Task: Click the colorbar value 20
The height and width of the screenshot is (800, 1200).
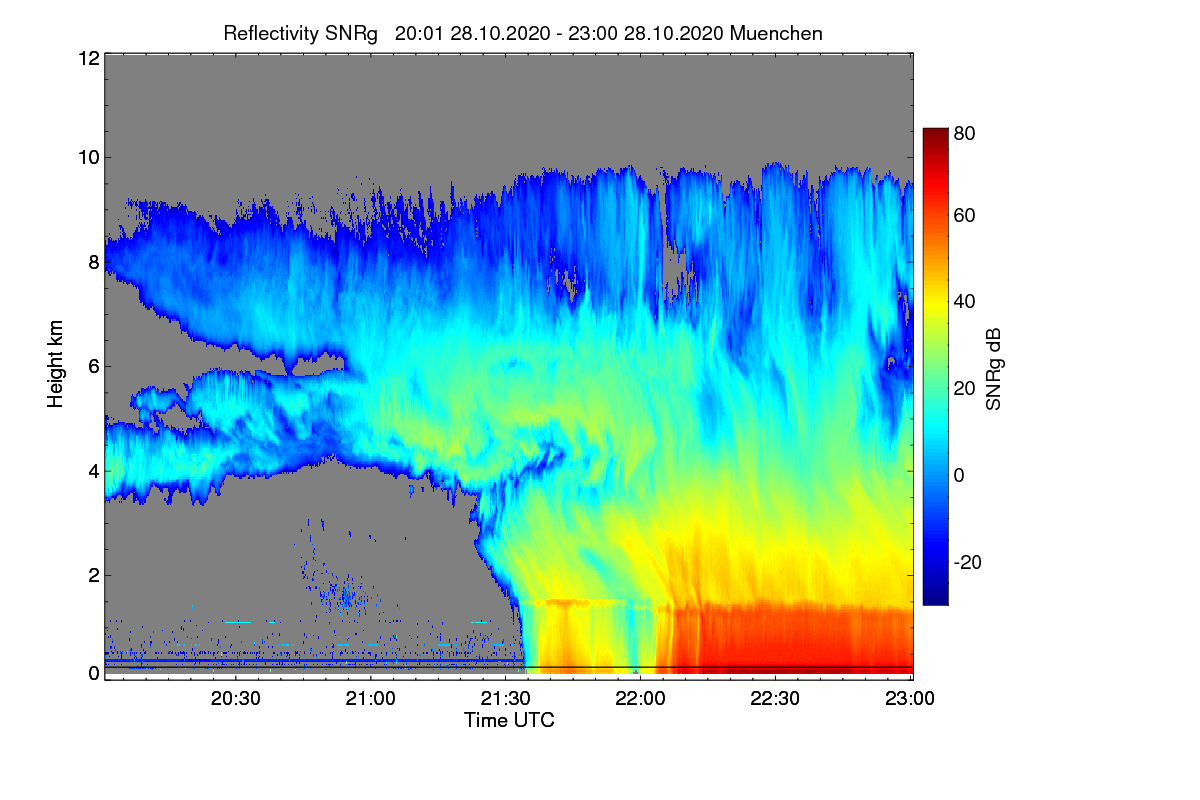Action: (964, 389)
